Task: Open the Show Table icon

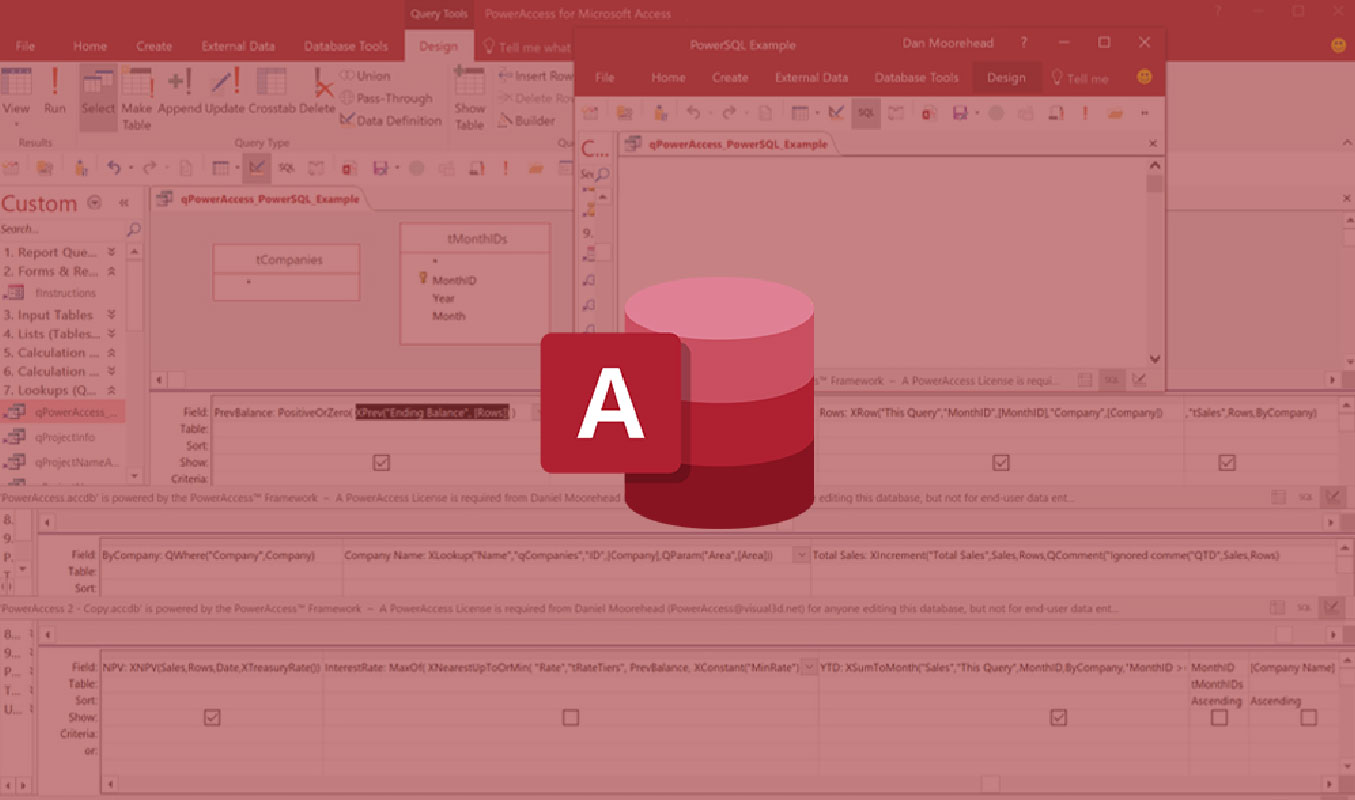Action: [469, 97]
